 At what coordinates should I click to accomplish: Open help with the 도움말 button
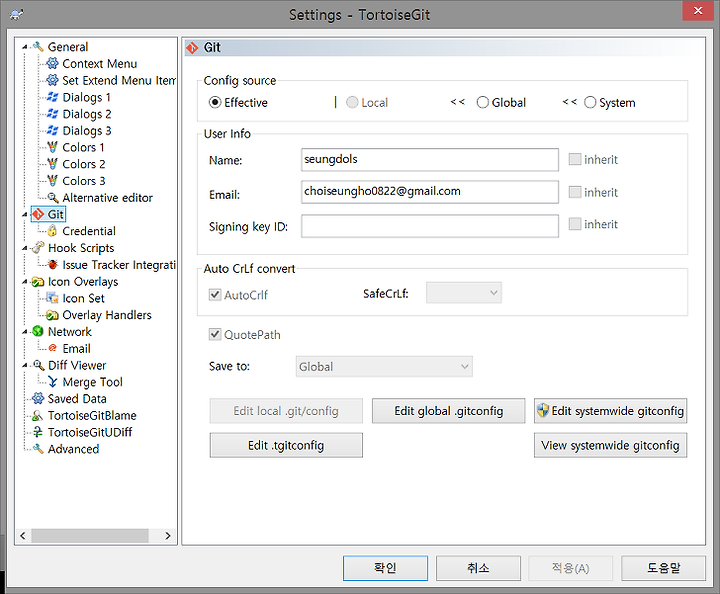(x=664, y=568)
